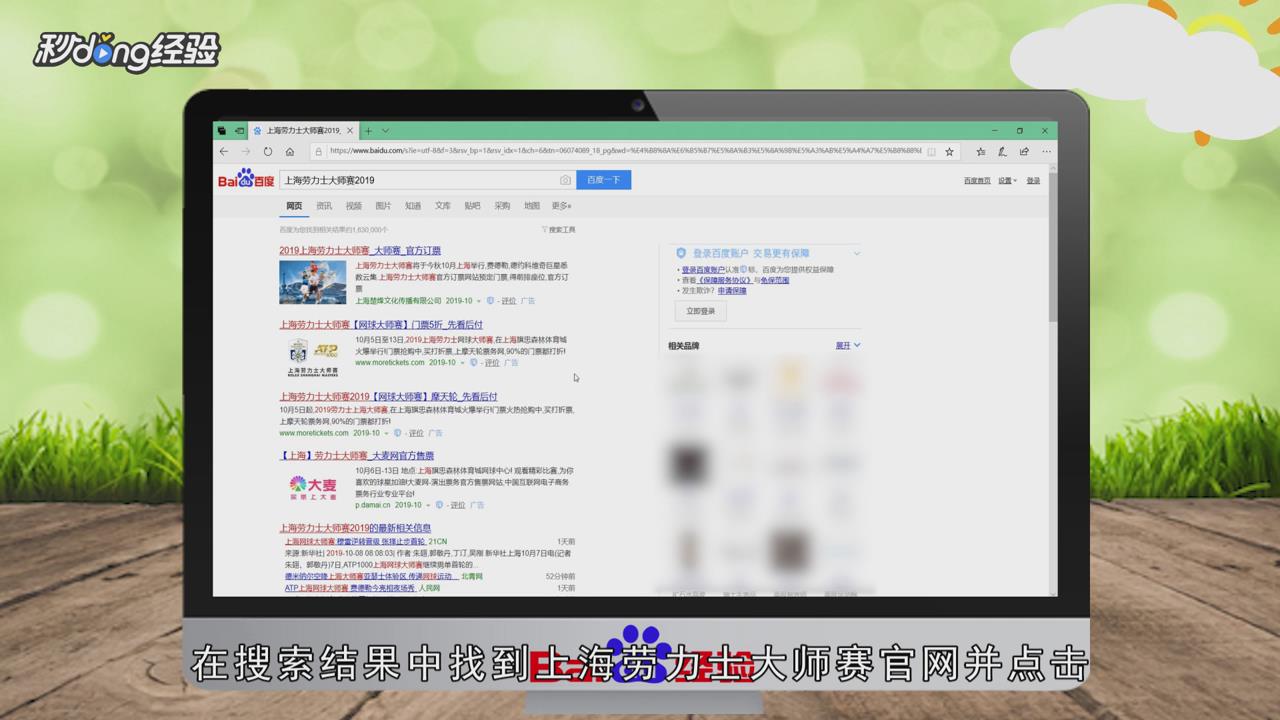1280x720 pixels.
Task: Click the add notes pen icon
Action: [x=1002, y=152]
